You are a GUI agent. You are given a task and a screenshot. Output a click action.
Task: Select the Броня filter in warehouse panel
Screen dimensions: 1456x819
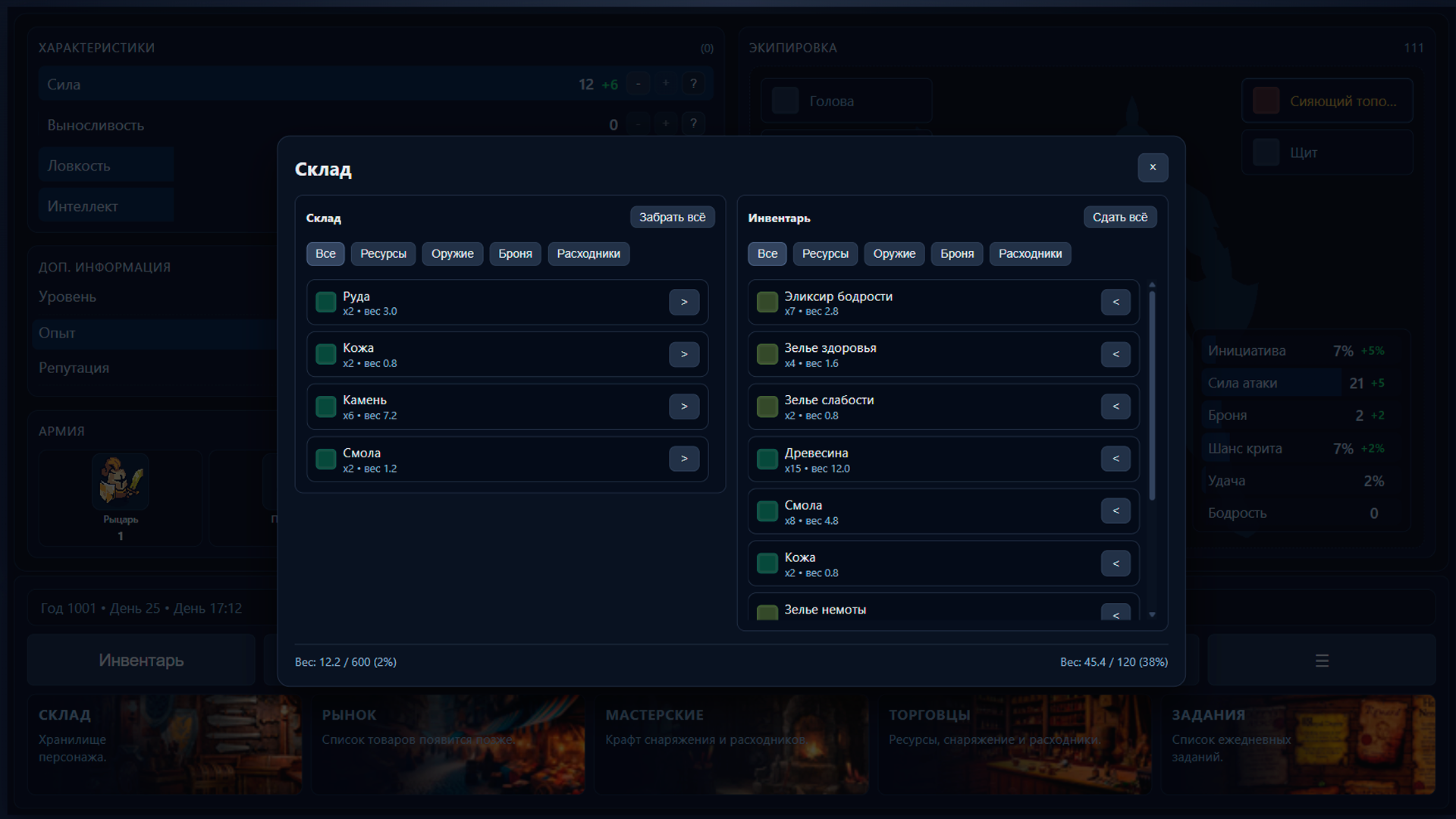(515, 253)
